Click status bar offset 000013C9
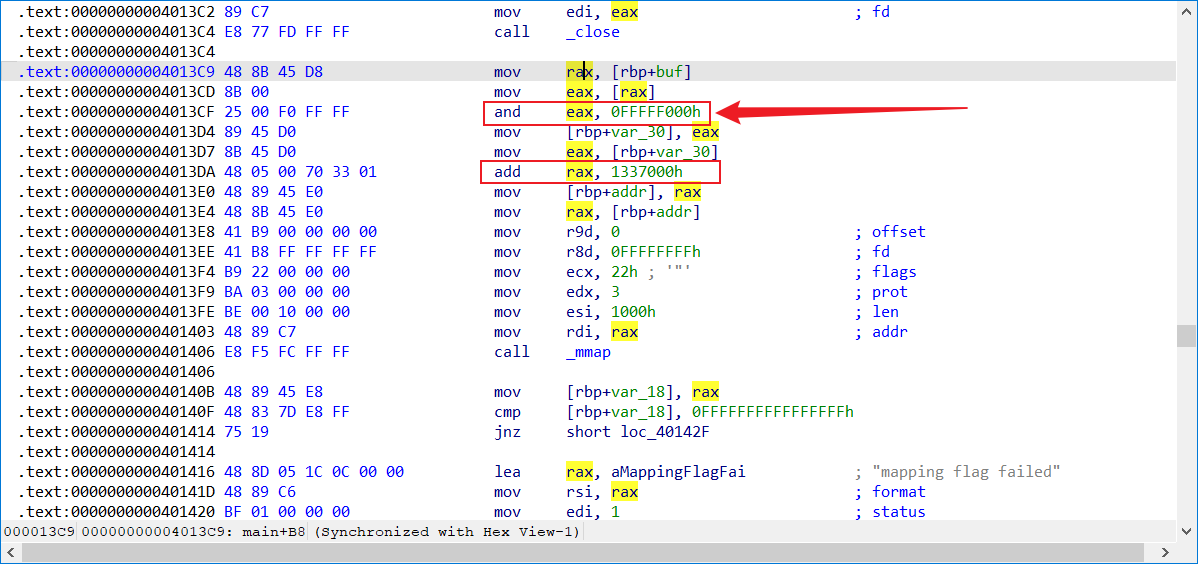Image resolution: width=1198 pixels, height=564 pixels. click(x=39, y=531)
